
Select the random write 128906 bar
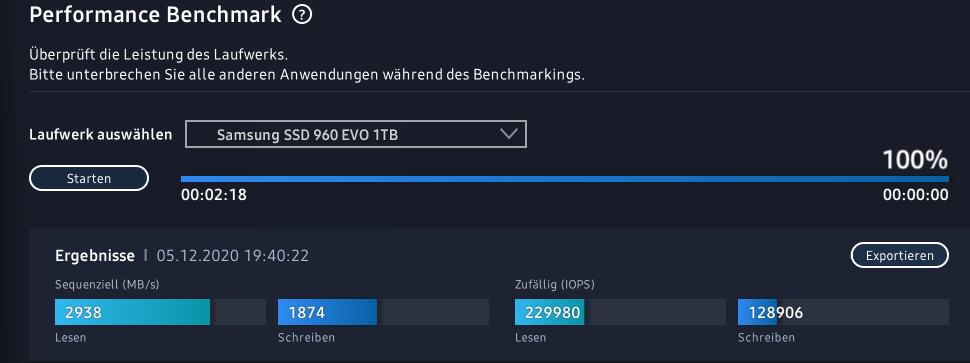click(x=843, y=312)
